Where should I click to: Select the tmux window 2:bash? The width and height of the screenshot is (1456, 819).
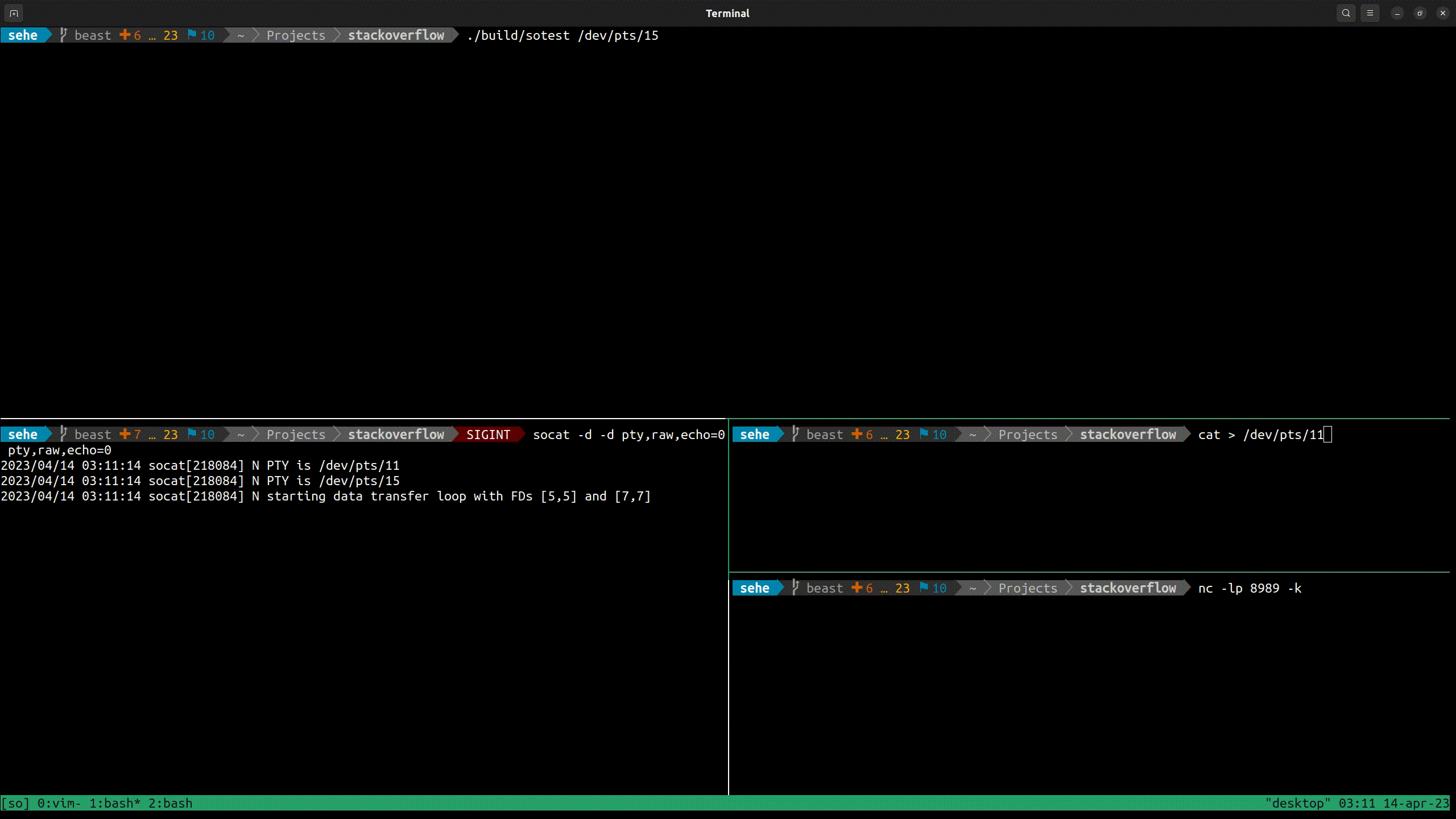169,803
